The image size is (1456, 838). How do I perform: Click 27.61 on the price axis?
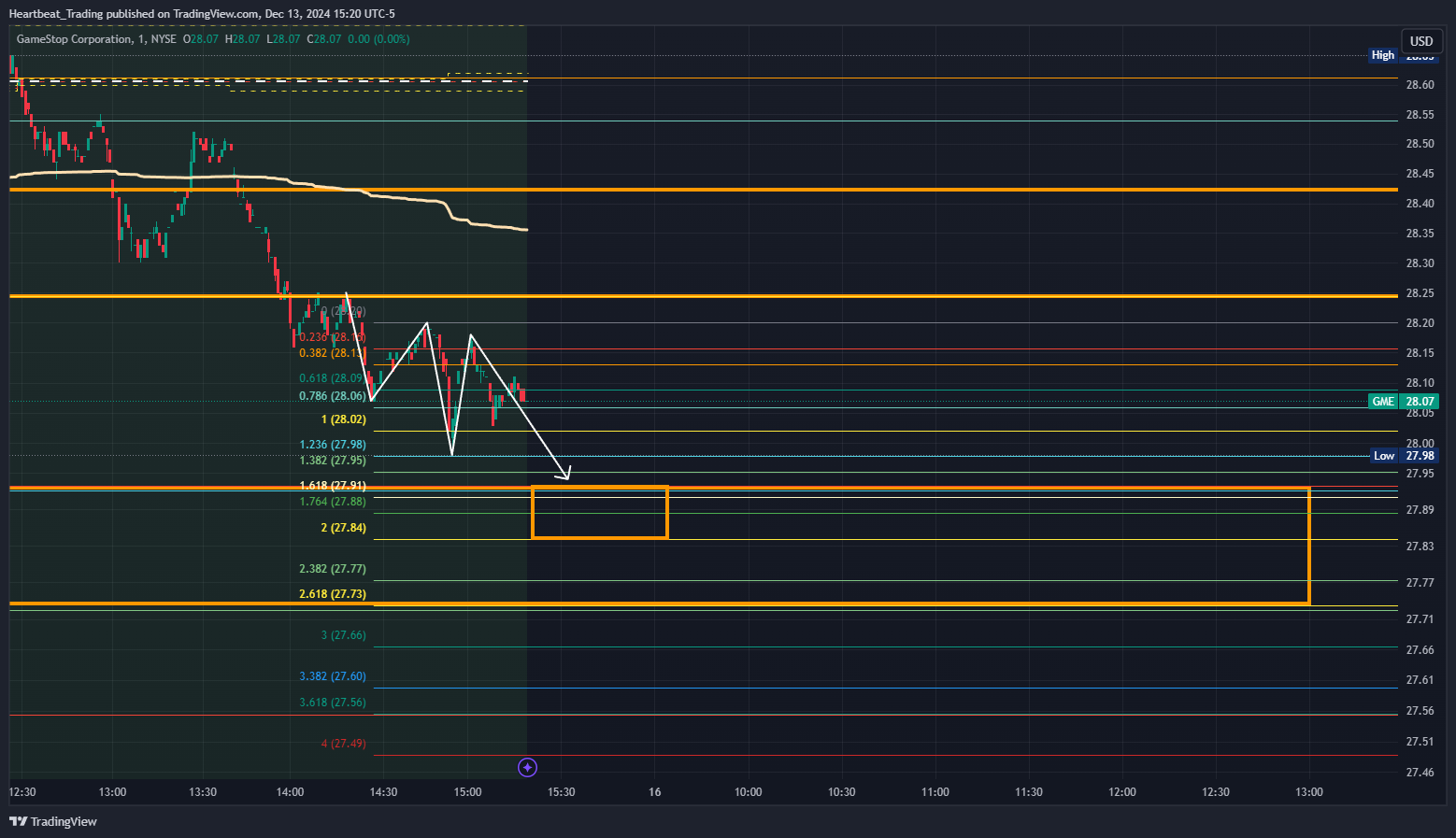click(x=1420, y=680)
